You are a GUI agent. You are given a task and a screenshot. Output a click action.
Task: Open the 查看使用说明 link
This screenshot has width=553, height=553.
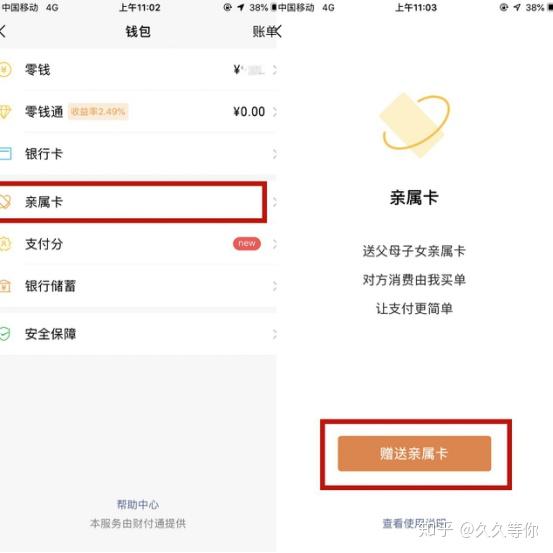point(414,523)
